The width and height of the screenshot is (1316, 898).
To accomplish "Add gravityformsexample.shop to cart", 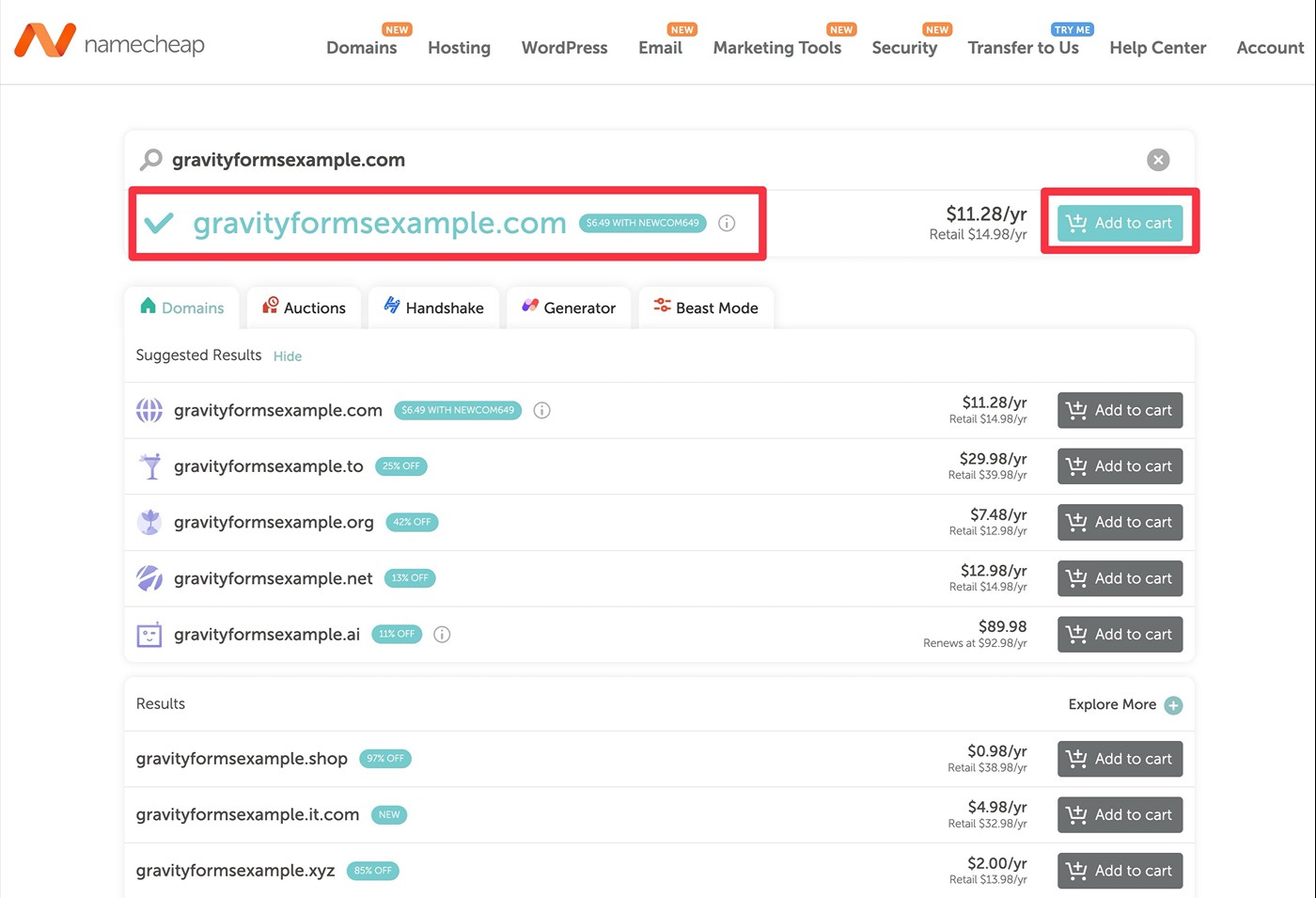I will (1120, 759).
